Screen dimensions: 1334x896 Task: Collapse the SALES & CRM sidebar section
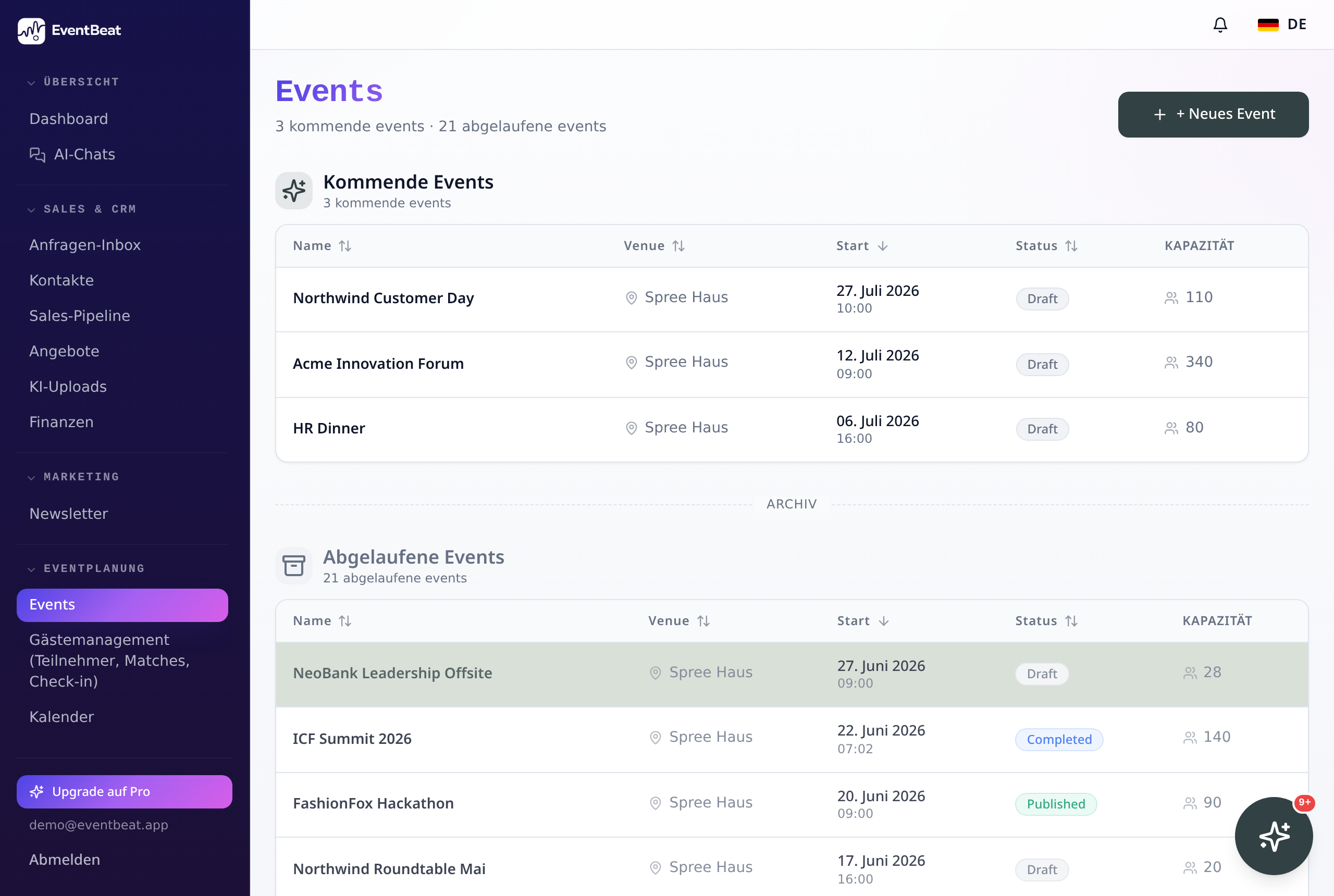[82, 209]
